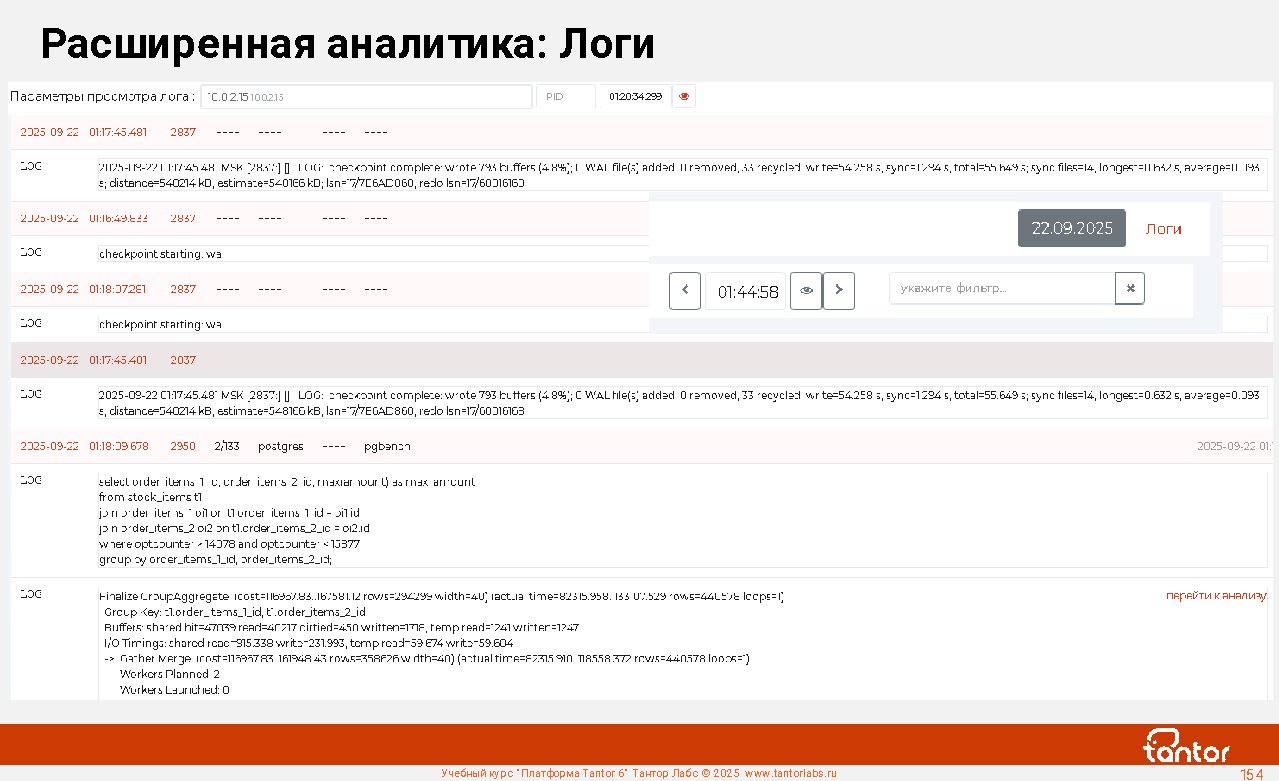Click the www.tantorlabs.ru link in the footer

point(790,773)
